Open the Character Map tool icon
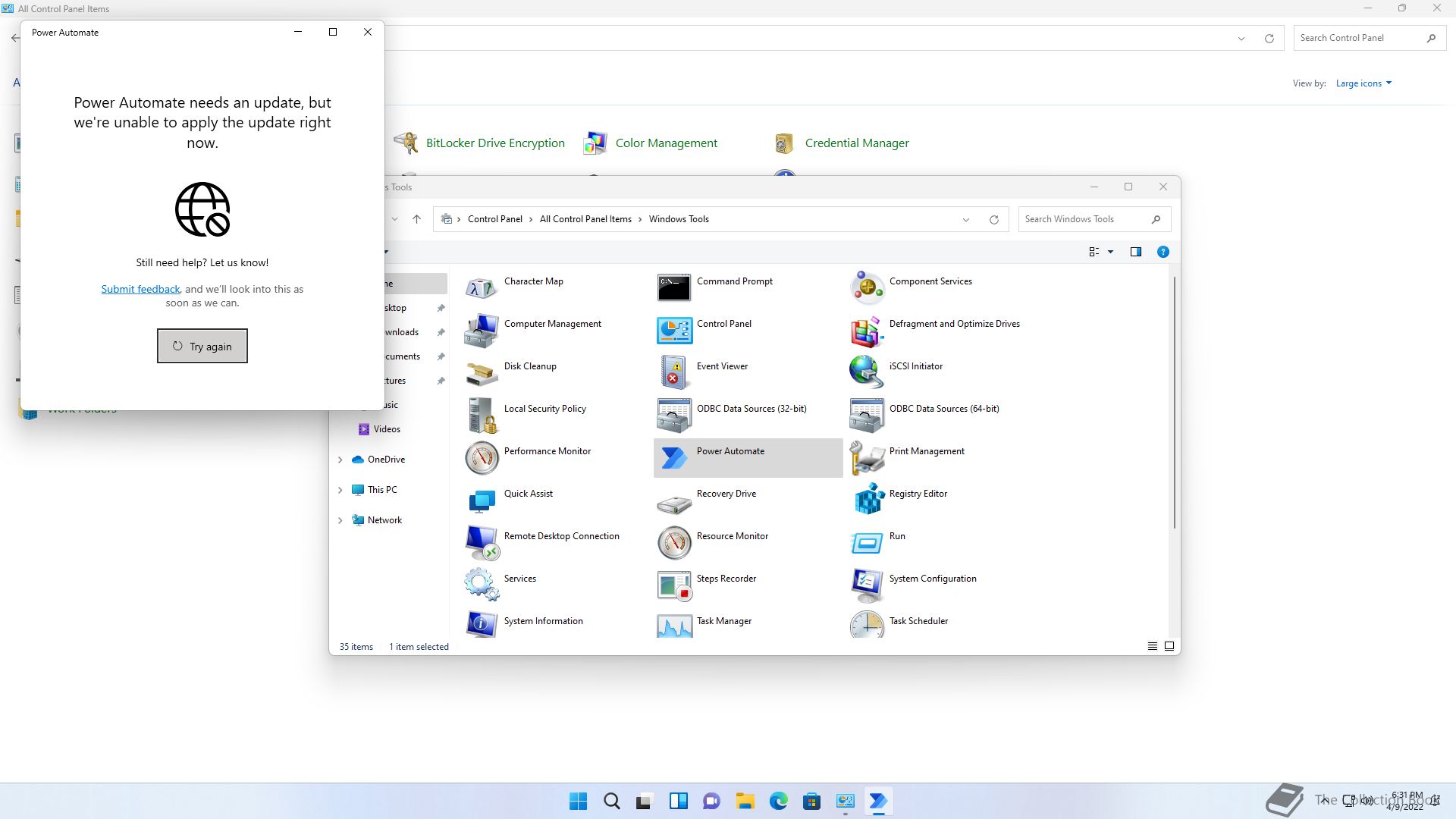This screenshot has height=819, width=1456. (x=482, y=287)
